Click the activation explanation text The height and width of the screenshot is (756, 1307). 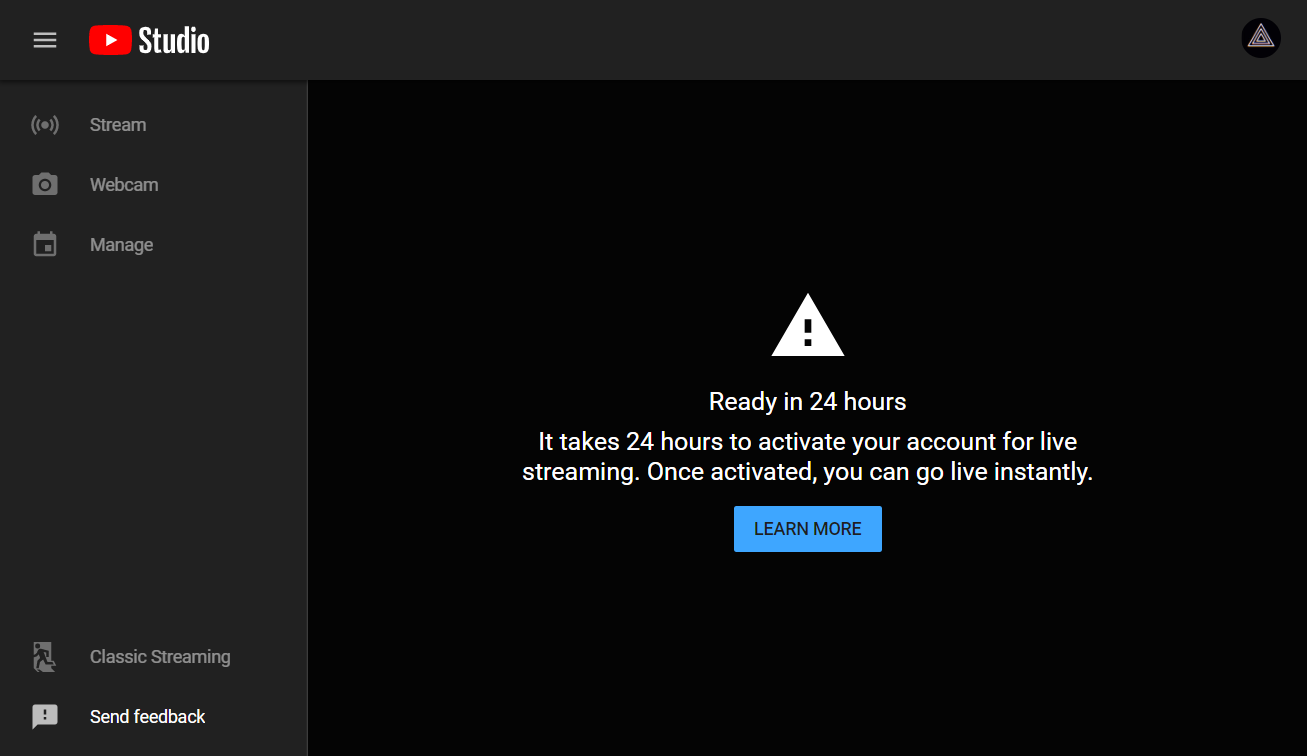(x=807, y=456)
